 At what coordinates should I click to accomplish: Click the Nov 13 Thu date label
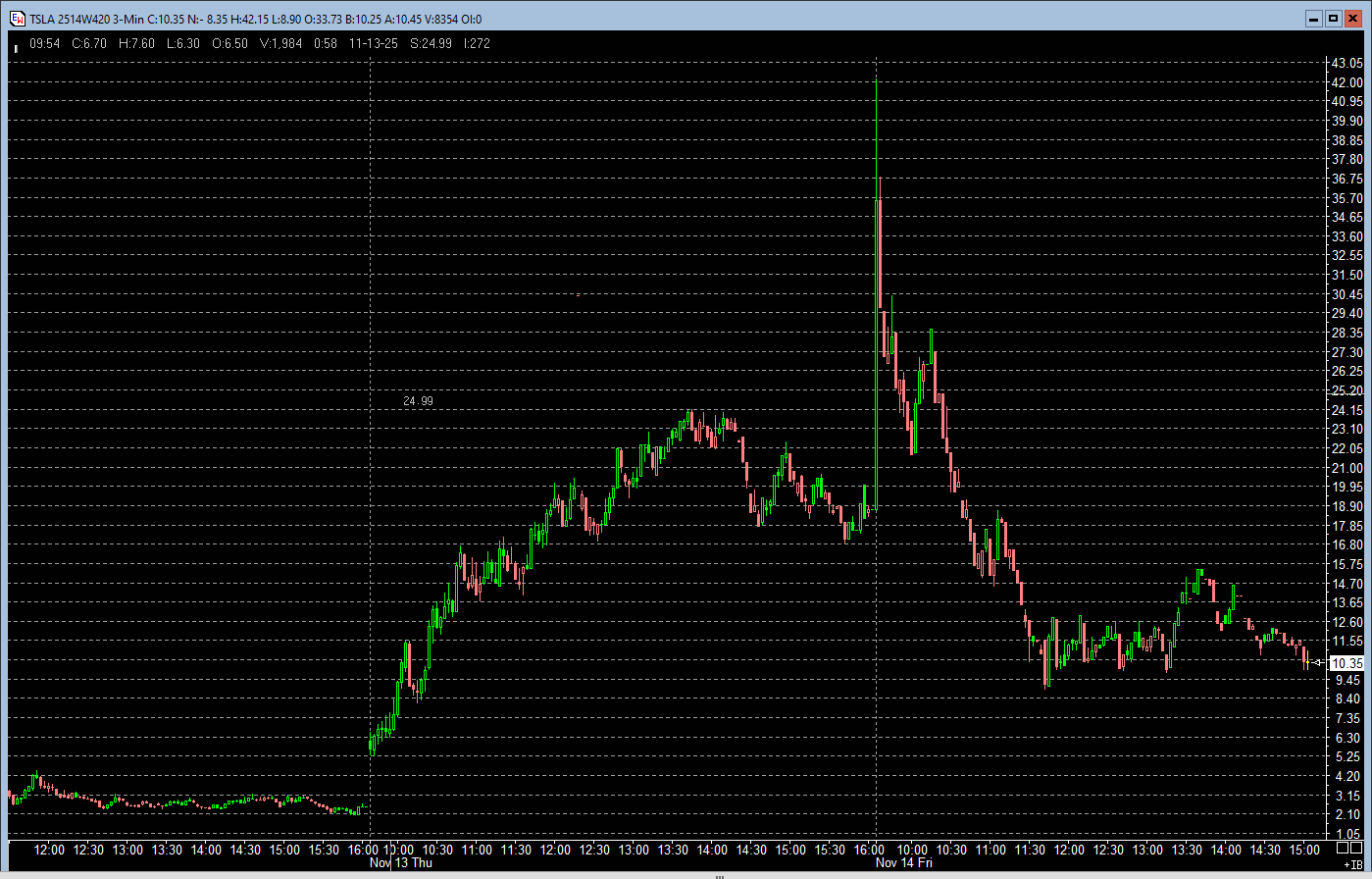400,863
